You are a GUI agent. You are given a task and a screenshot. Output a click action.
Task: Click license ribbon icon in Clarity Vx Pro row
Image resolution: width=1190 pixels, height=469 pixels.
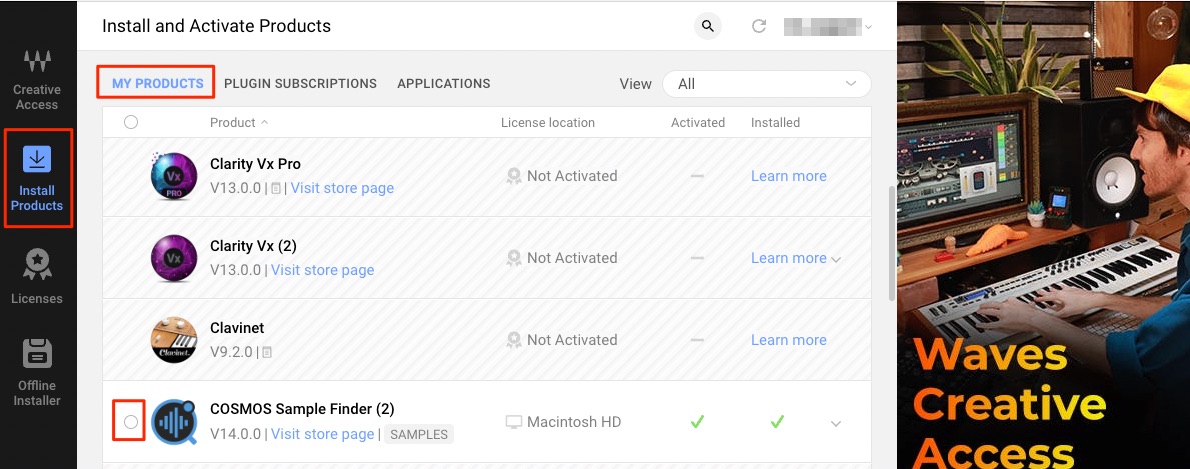click(514, 176)
